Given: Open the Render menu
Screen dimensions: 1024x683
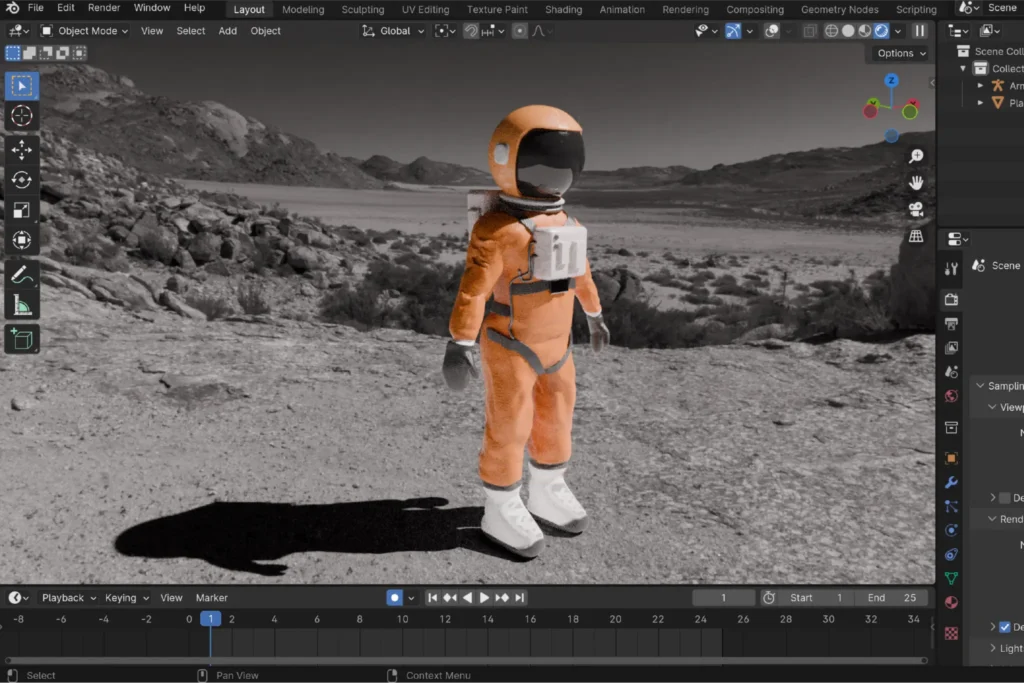Looking at the screenshot, I should (x=104, y=8).
